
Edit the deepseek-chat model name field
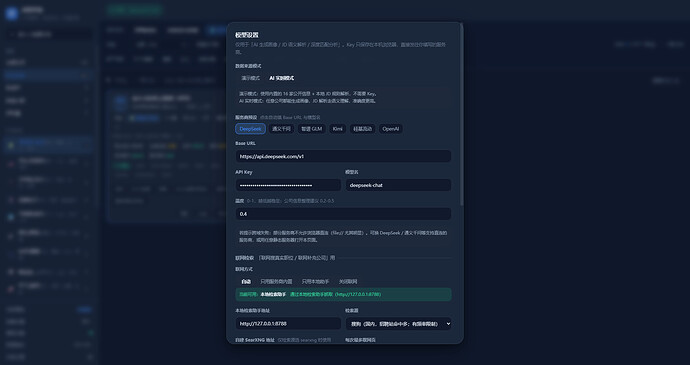(x=398, y=185)
